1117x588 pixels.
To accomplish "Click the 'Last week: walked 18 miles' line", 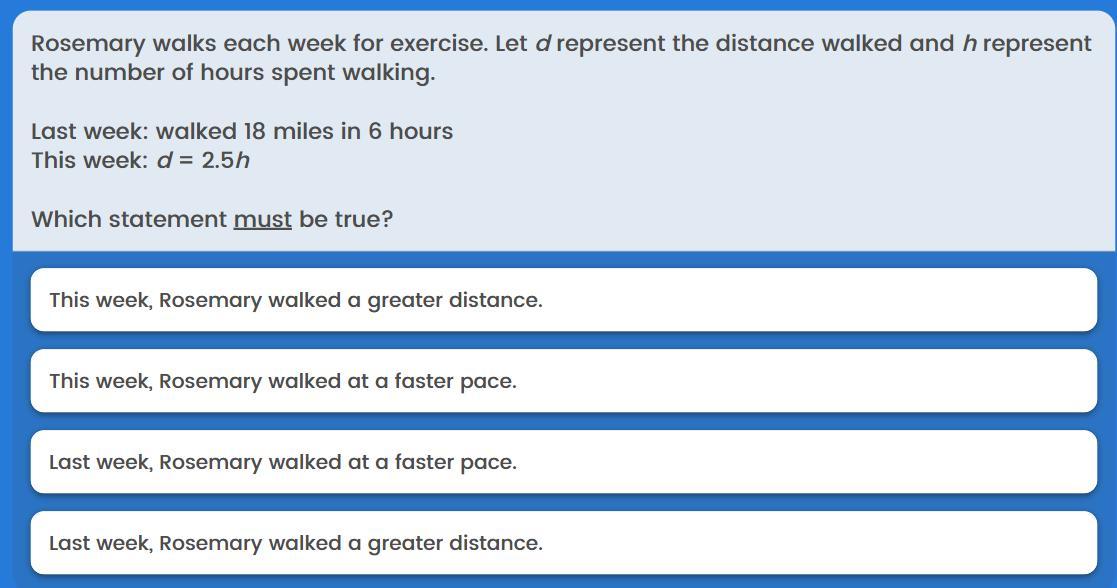I will tap(242, 131).
